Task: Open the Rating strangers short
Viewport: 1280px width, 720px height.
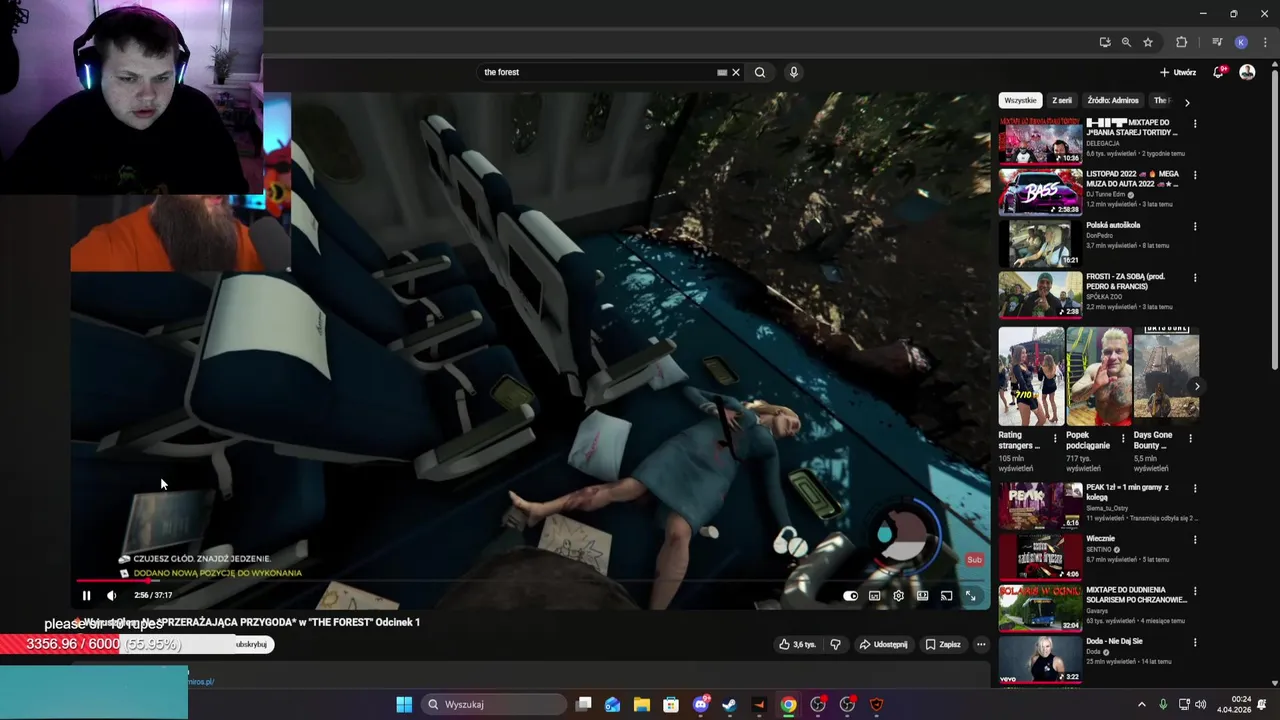Action: pos(1031,376)
